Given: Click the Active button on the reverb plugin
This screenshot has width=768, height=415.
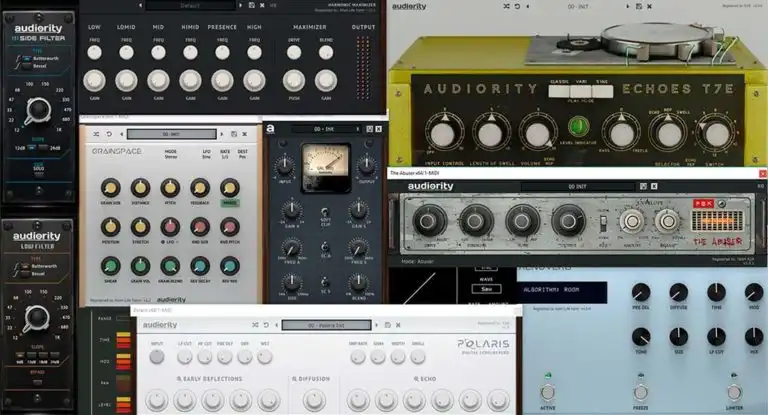Looking at the screenshot, I should tap(548, 392).
